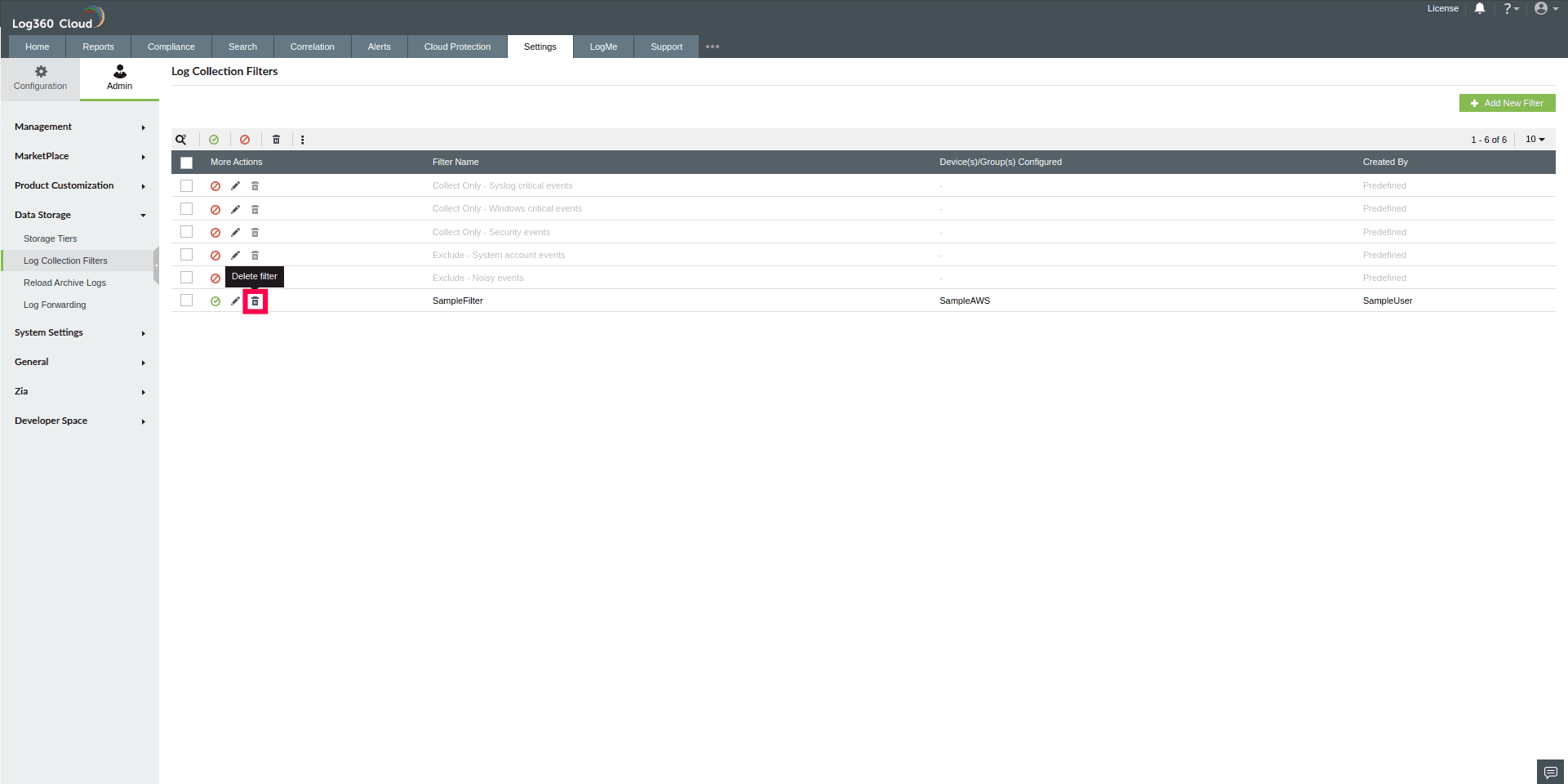Open the License link in the header
Image resolution: width=1568 pixels, height=784 pixels.
pos(1442,8)
